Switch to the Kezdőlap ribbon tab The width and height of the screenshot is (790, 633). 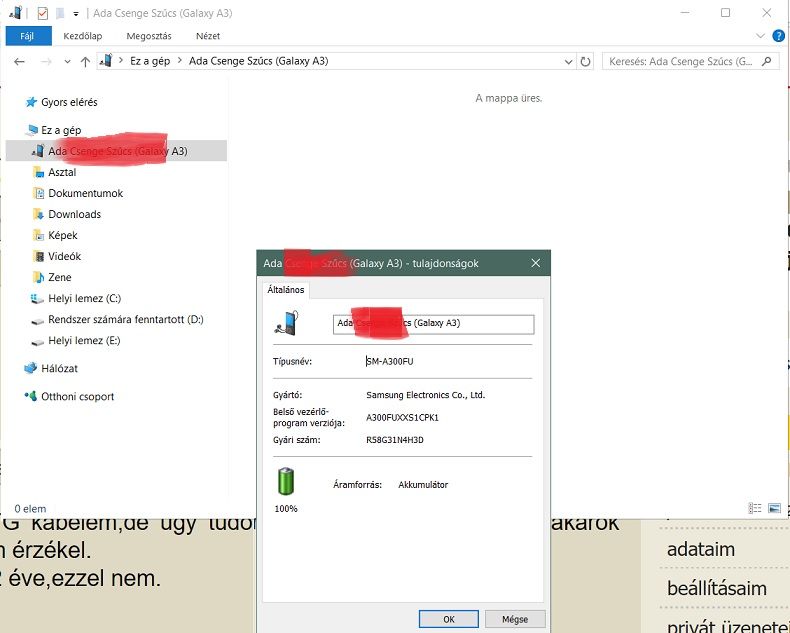pyautogui.click(x=83, y=36)
